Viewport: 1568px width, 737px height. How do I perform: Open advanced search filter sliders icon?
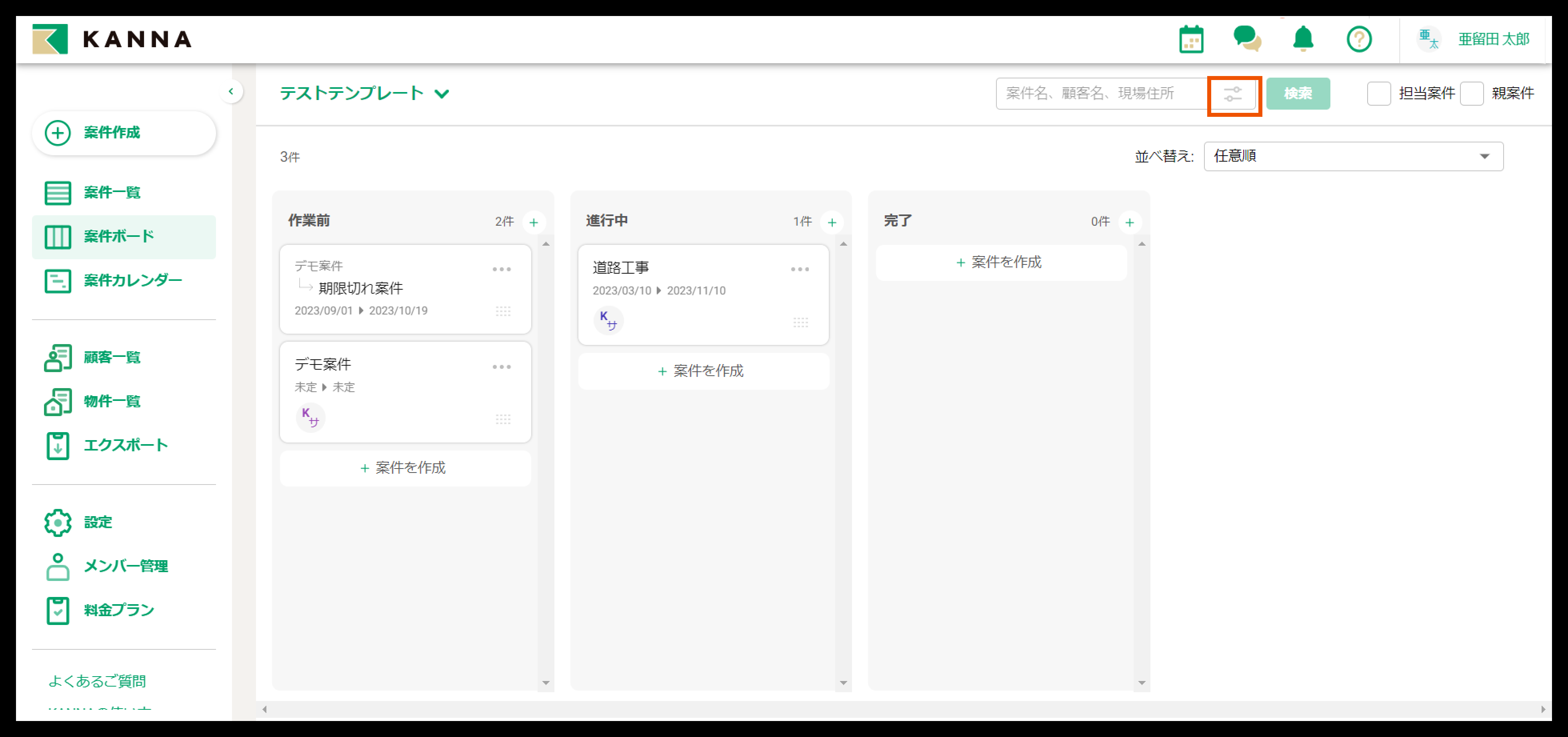pos(1233,94)
